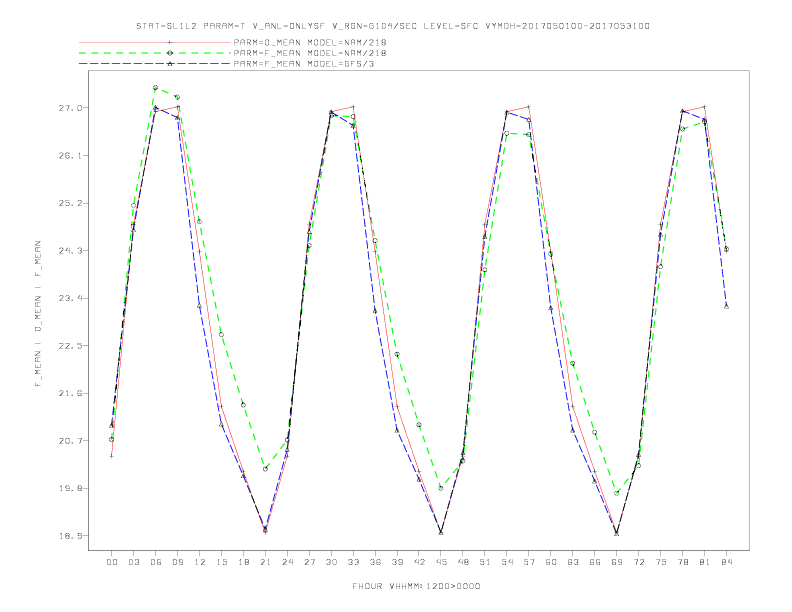Click x-axis tick label '84'
The image size is (792, 612).
726,562
